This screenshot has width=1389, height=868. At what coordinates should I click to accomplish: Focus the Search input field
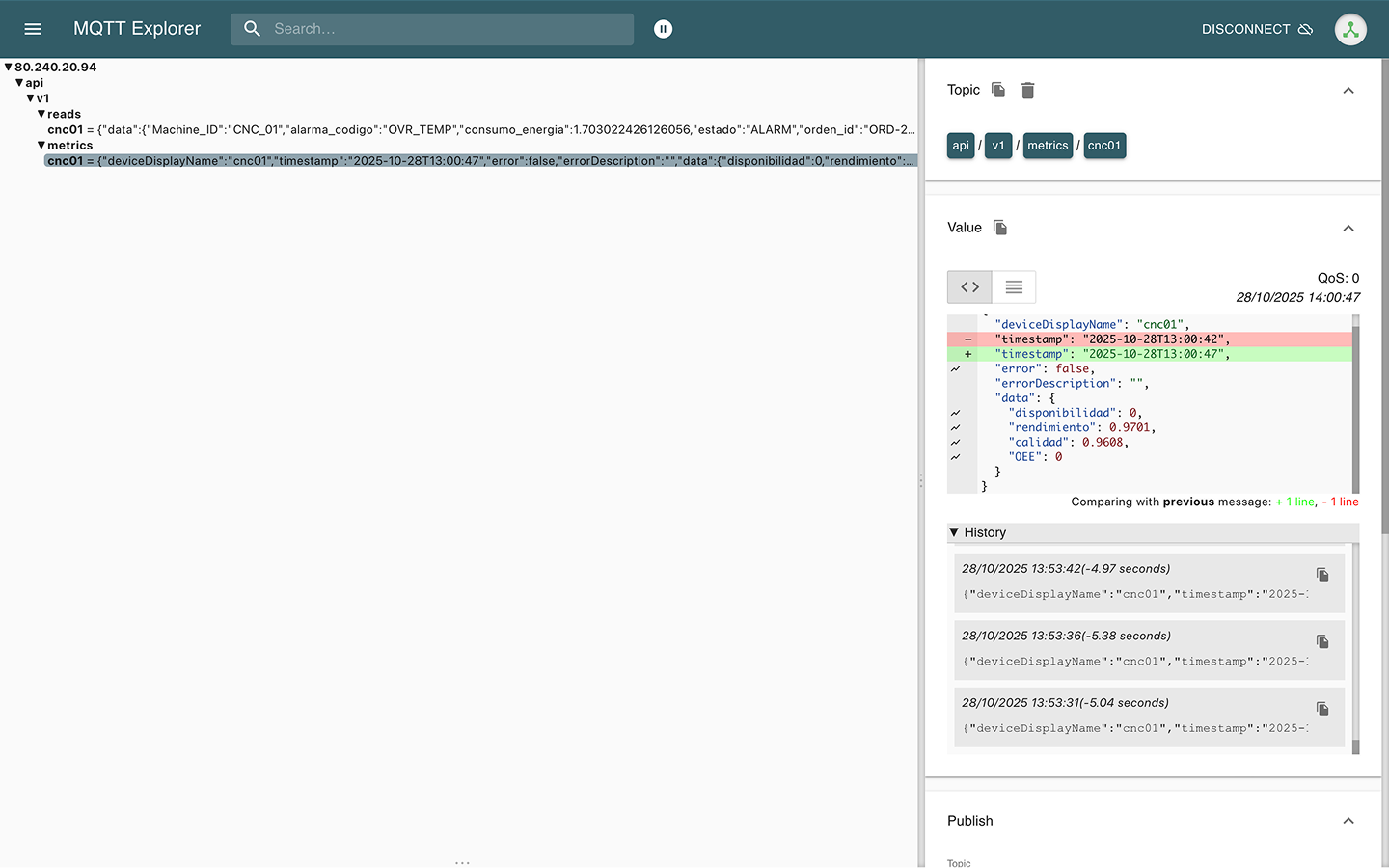[449, 29]
